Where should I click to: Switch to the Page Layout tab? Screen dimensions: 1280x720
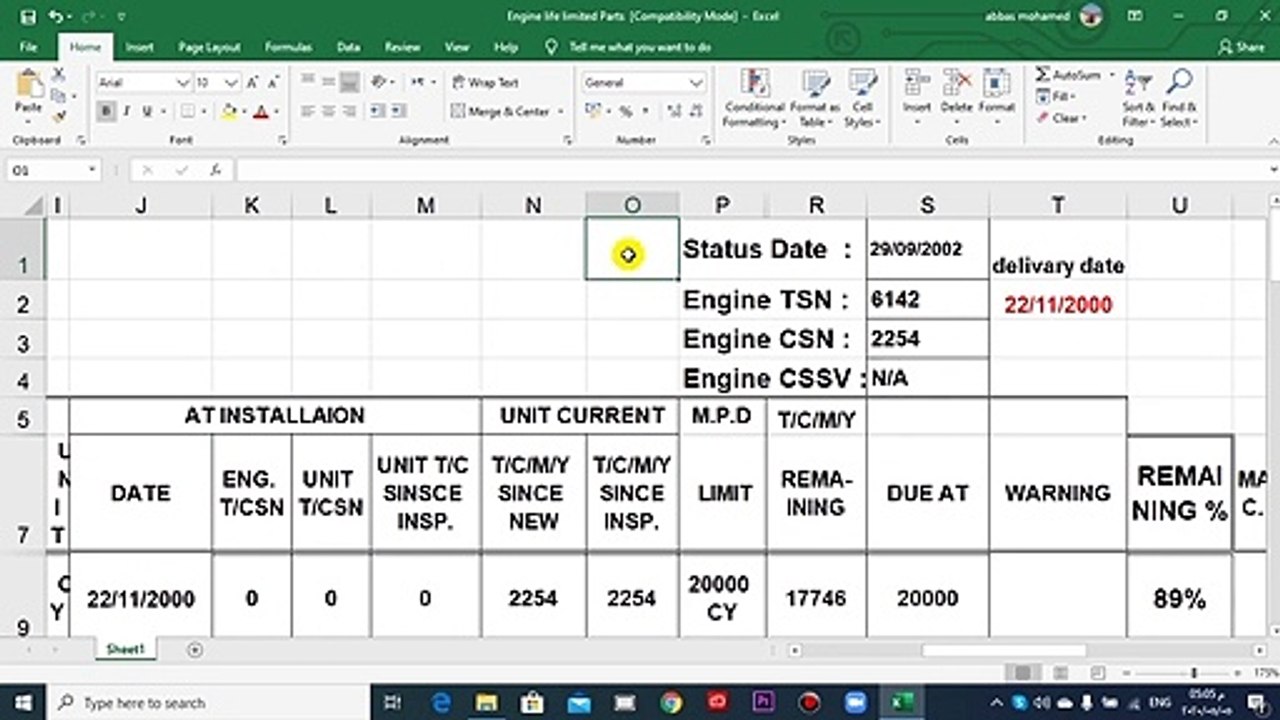tap(209, 47)
